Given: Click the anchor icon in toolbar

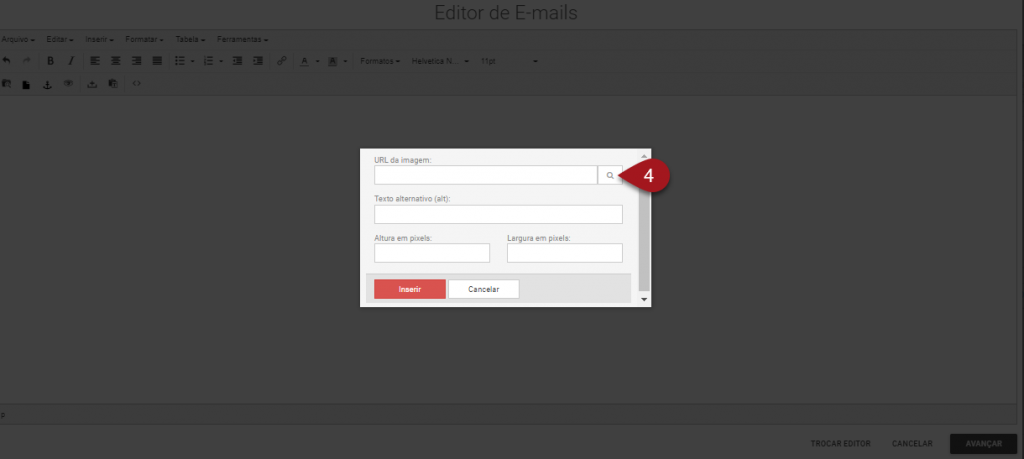Looking at the screenshot, I should tap(46, 84).
